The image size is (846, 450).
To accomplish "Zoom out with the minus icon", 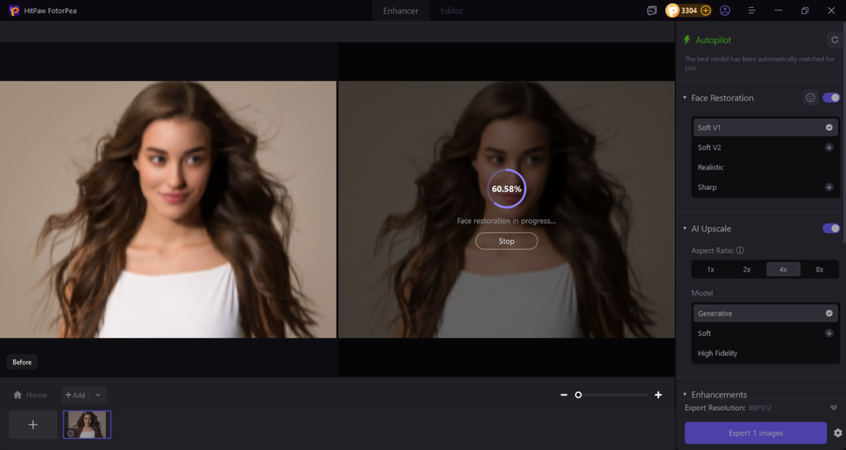I will coord(564,395).
